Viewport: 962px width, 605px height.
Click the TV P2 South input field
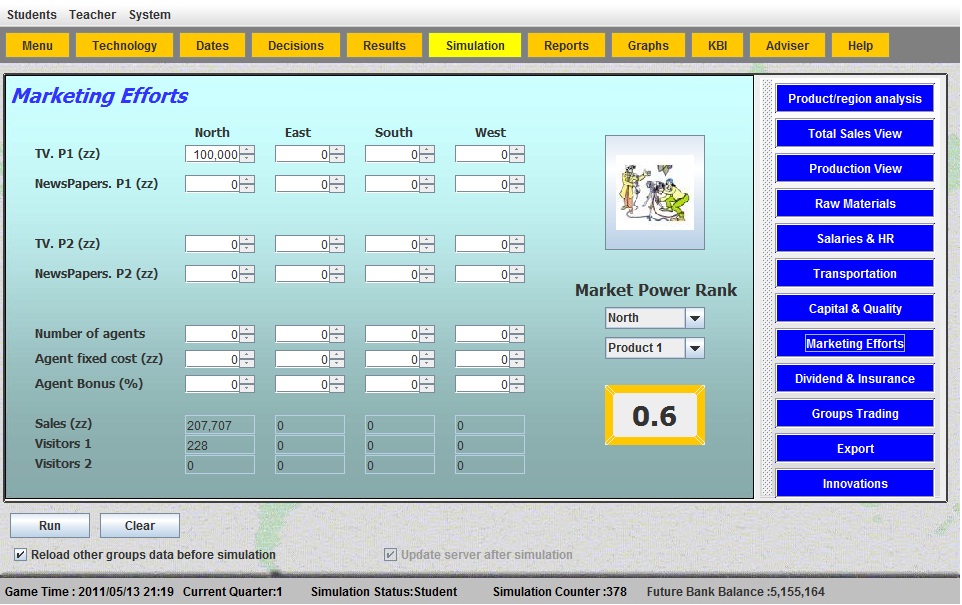coord(392,244)
